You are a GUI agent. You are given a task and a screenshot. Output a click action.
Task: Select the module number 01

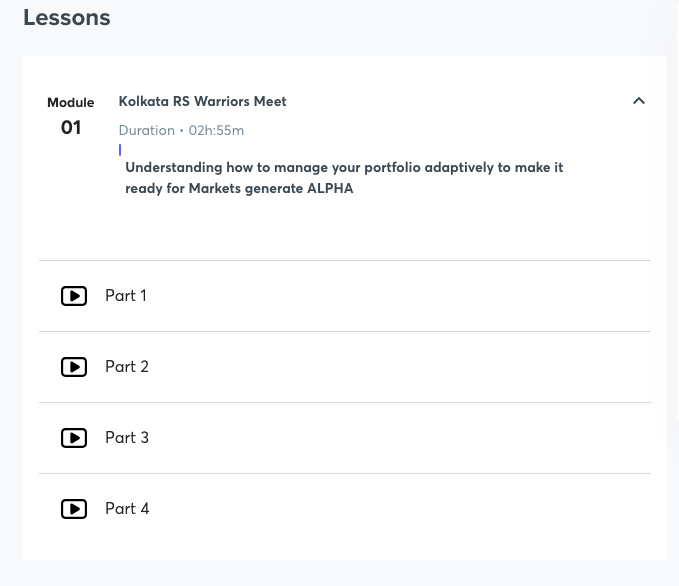click(71, 127)
